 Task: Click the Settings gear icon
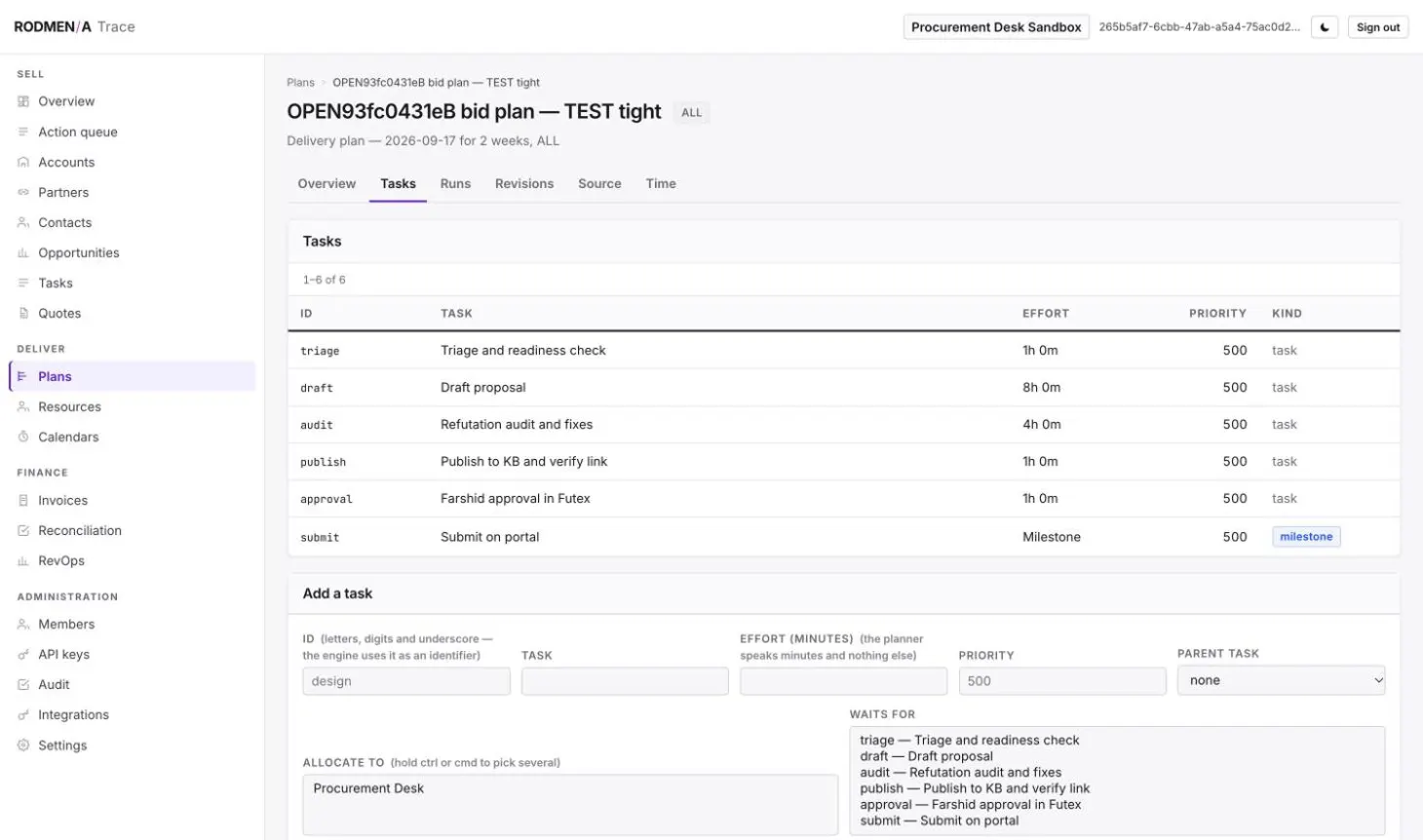pyautogui.click(x=23, y=745)
